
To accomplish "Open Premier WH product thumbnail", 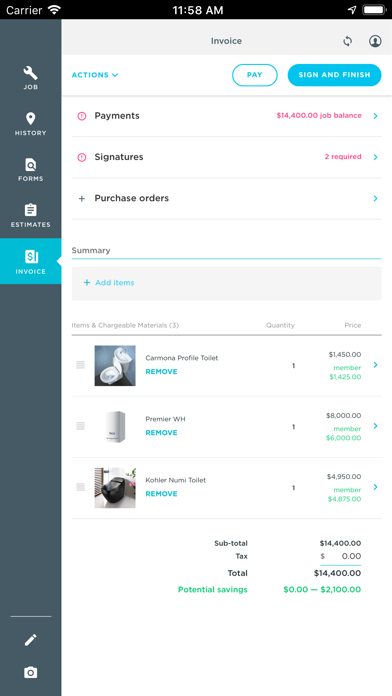I will pos(115,427).
